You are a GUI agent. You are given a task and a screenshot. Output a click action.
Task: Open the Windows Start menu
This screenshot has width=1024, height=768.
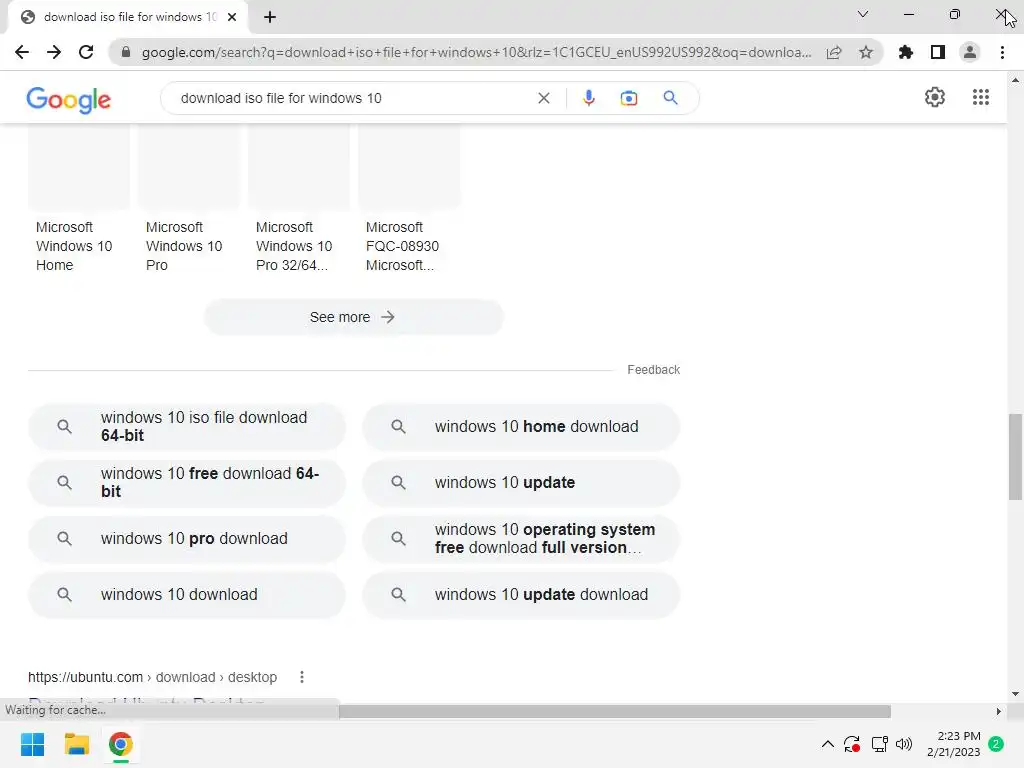(x=33, y=744)
